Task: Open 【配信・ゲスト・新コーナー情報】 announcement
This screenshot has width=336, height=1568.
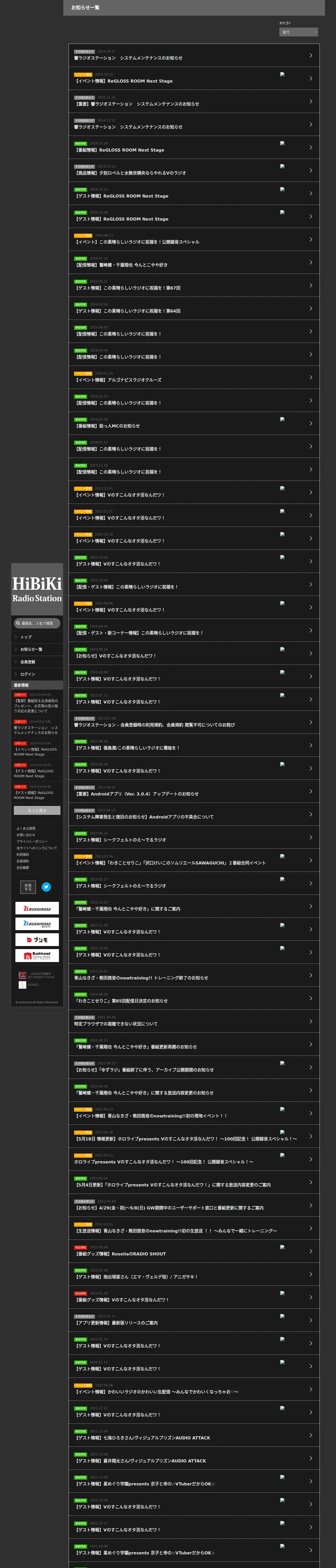Action: point(194,630)
